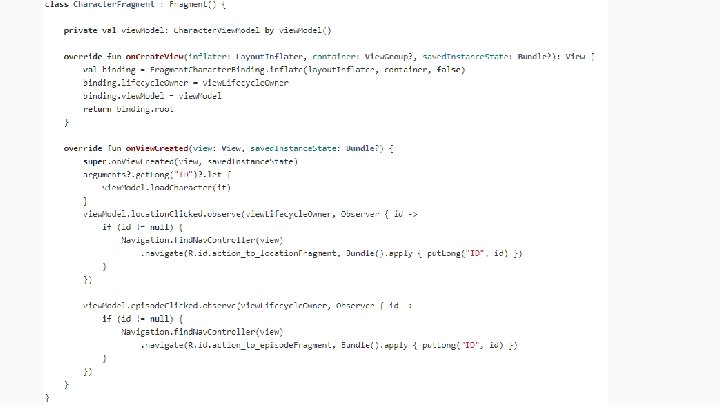Click the CharacterViewModel type reference

[217, 30]
